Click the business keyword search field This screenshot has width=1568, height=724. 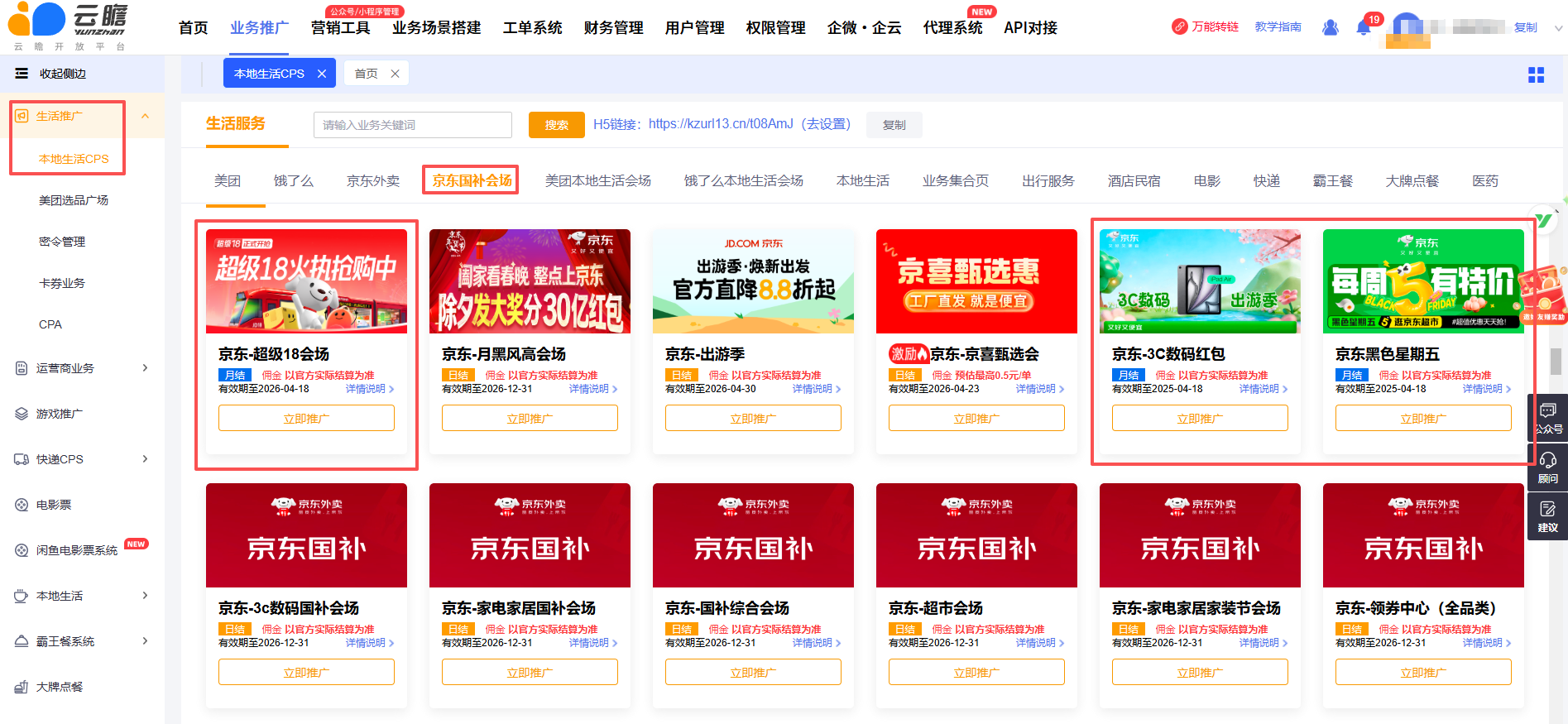(412, 125)
